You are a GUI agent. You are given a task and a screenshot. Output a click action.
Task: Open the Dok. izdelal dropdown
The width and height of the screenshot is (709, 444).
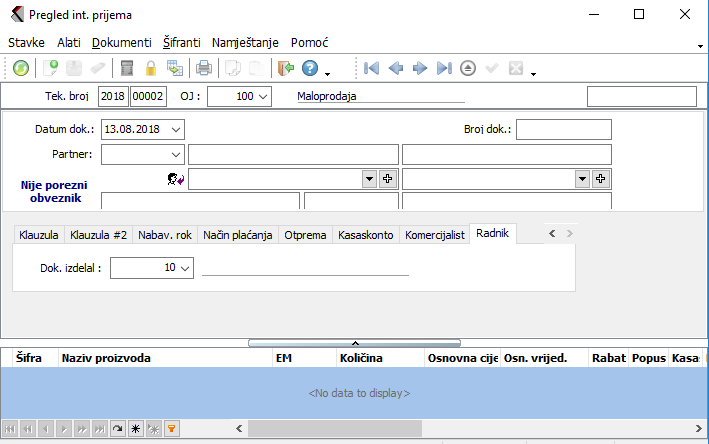[x=184, y=268]
